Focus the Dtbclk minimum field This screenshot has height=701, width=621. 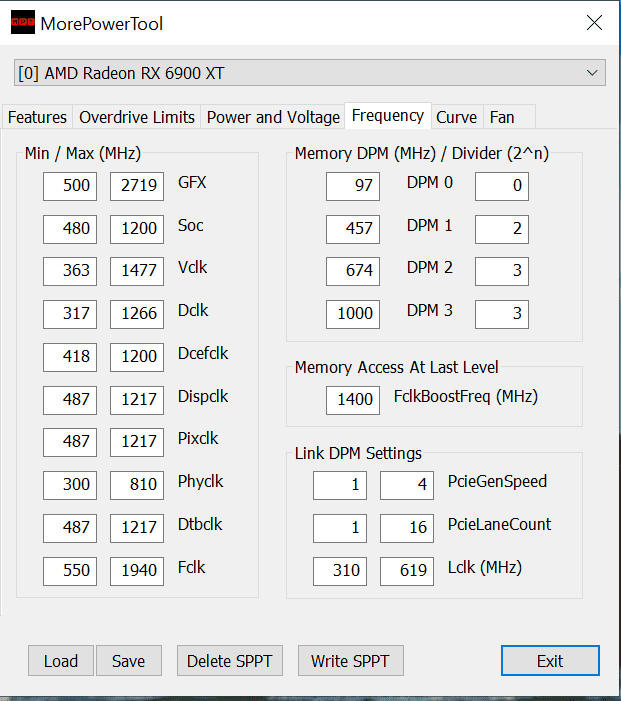coord(70,528)
